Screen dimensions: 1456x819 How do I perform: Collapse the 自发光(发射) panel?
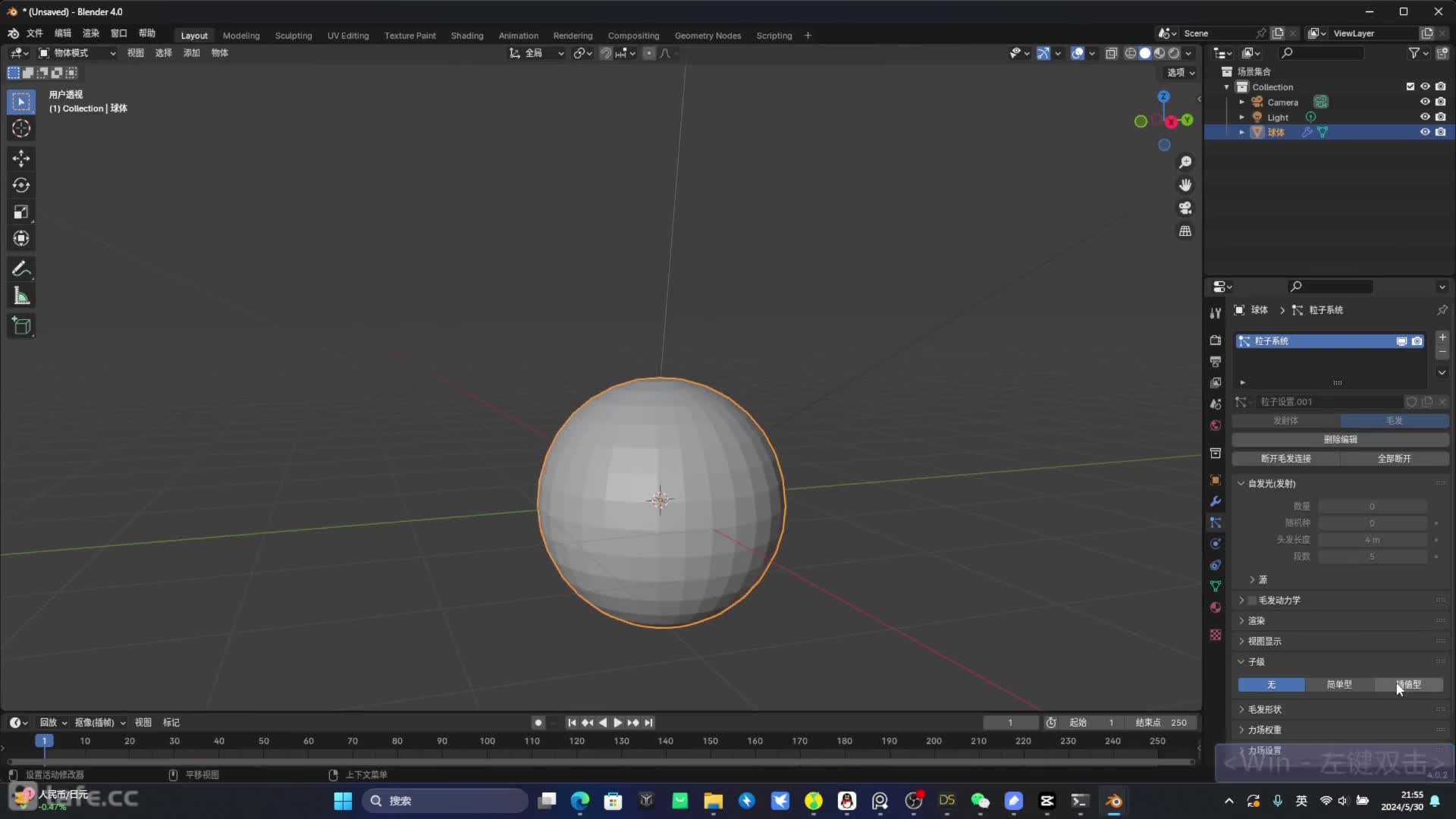click(x=1271, y=483)
